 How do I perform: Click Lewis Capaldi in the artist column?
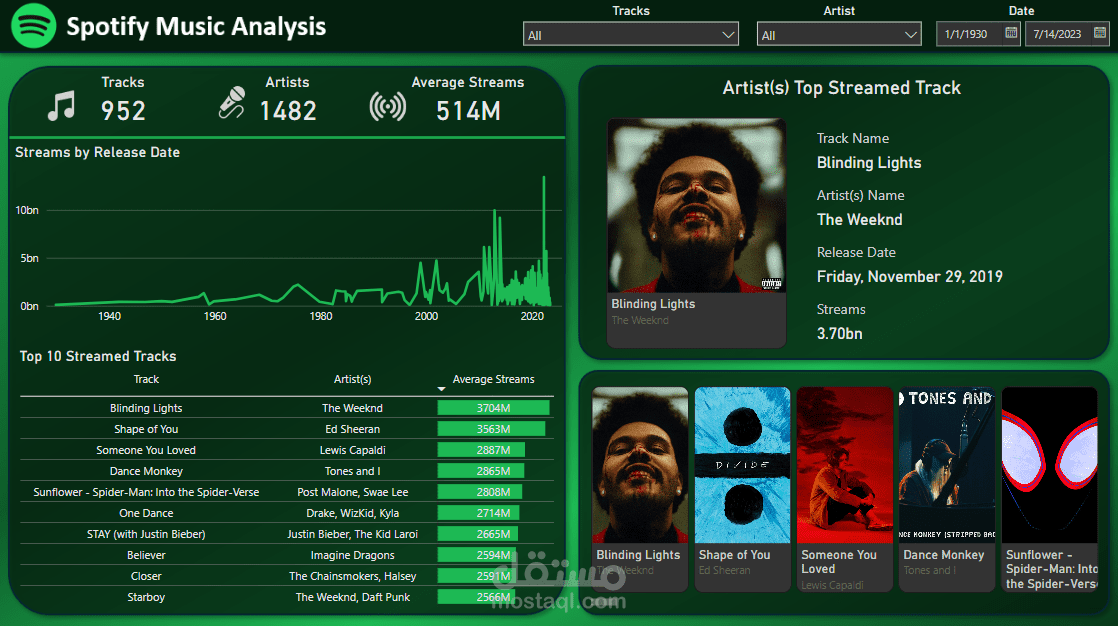click(352, 450)
